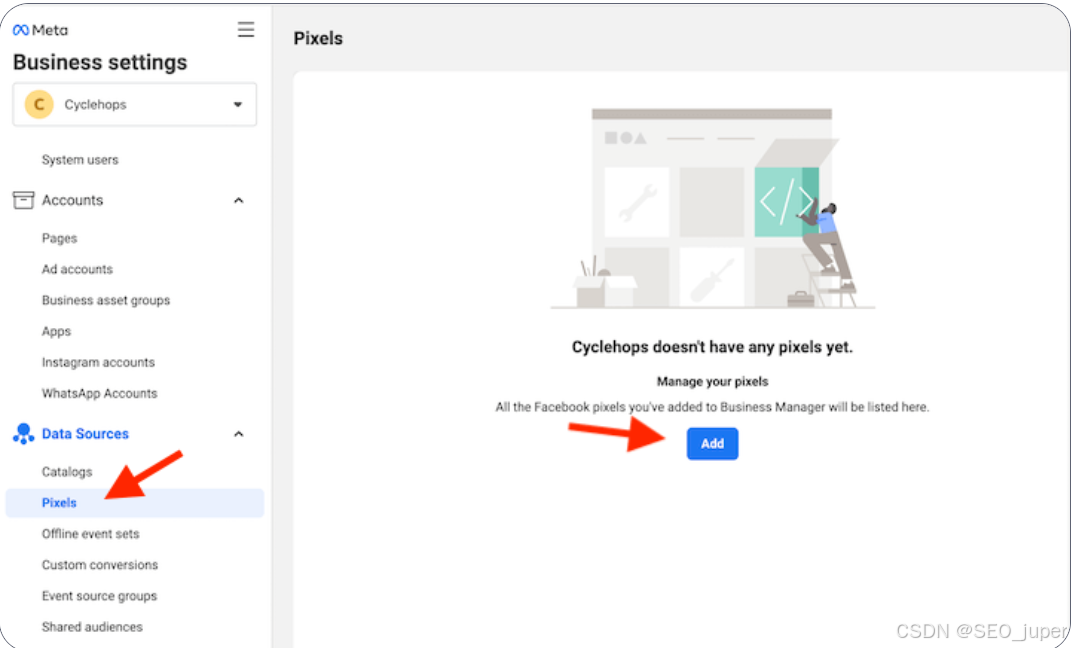The width and height of the screenshot is (1071, 648).
Task: Click the Data Sources icon
Action: [23, 434]
